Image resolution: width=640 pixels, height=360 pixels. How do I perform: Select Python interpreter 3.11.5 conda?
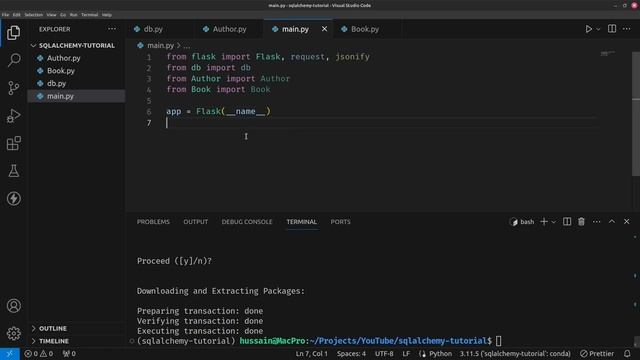[515, 354]
